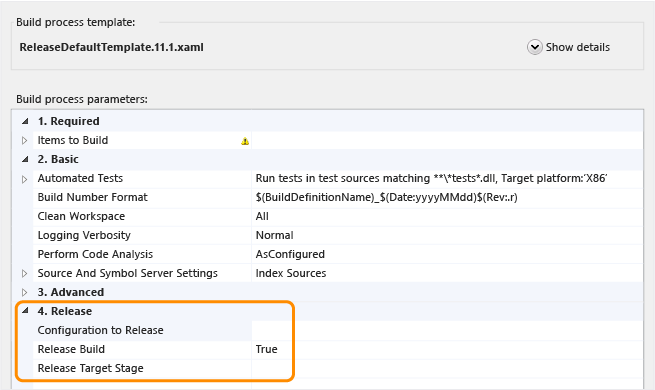Collapse the 4. Release section
655x390 pixels.
[x=25, y=311]
